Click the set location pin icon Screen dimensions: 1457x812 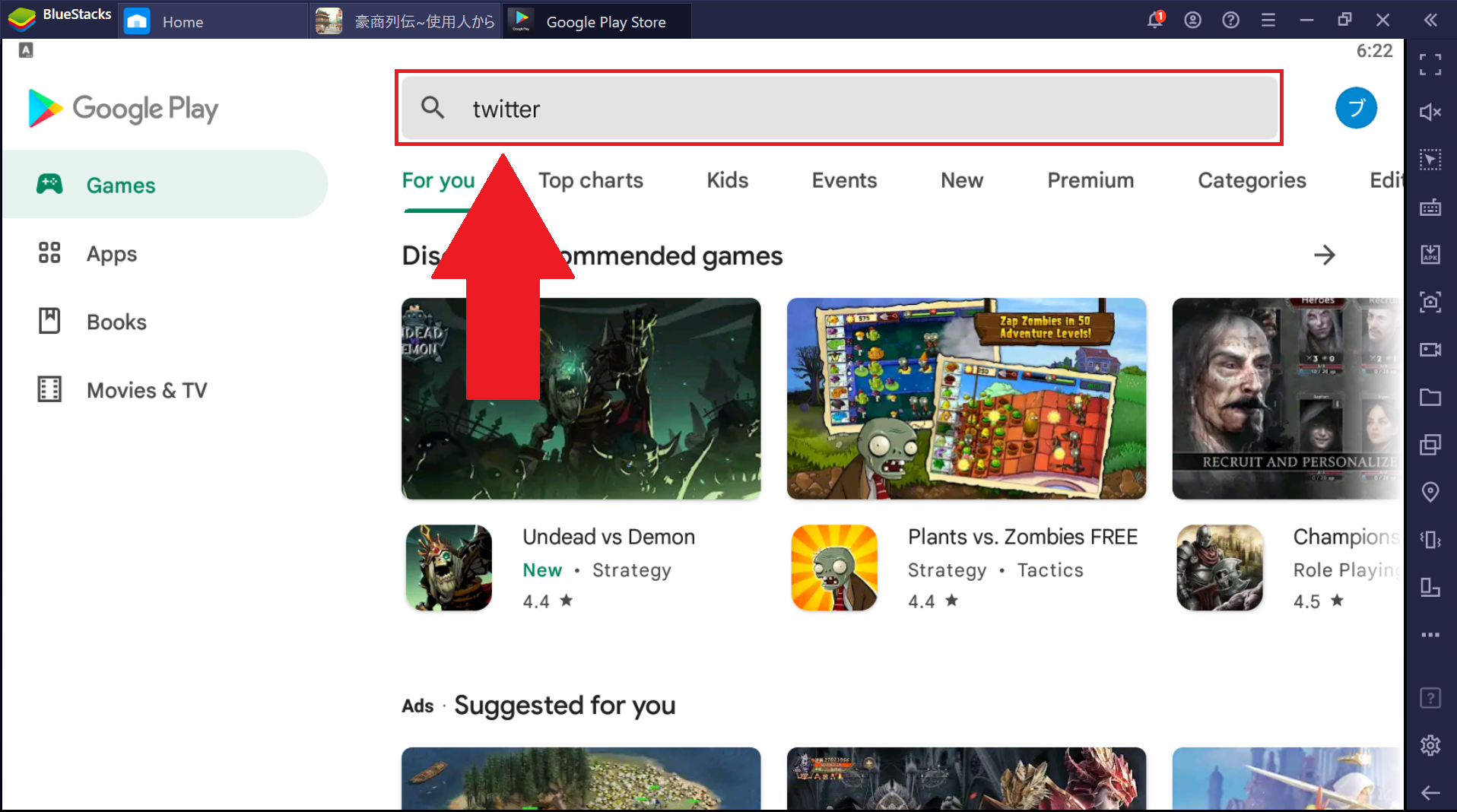pyautogui.click(x=1430, y=492)
